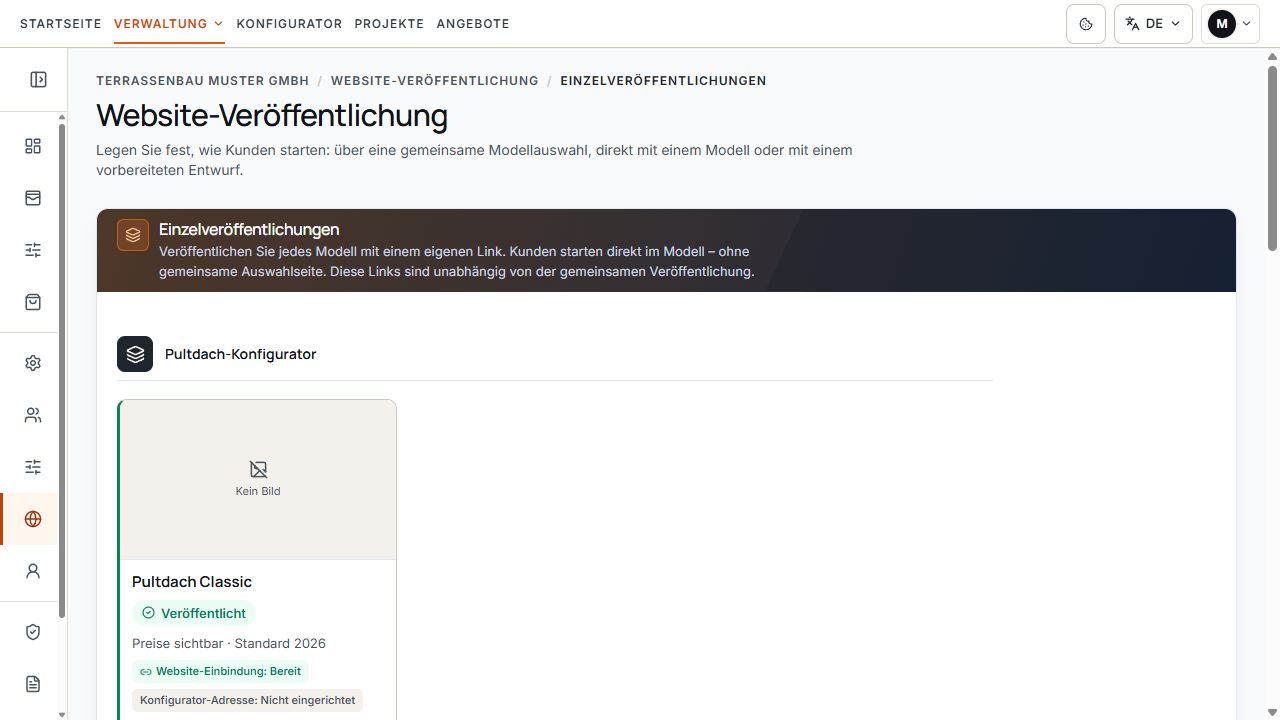
Task: Click the sliders icon below the users icon
Action: [x=33, y=467]
